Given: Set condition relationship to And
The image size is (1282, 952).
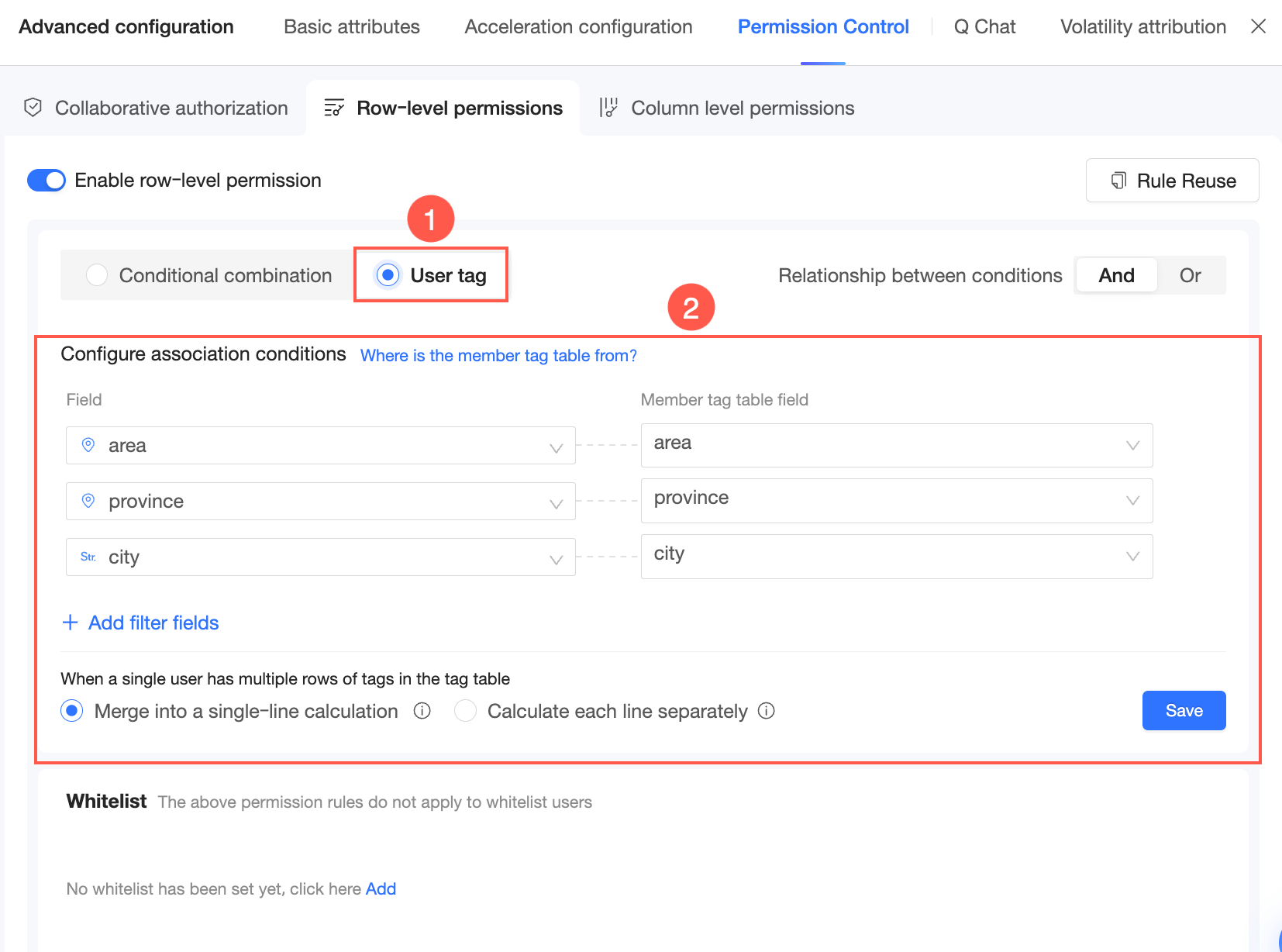Looking at the screenshot, I should pyautogui.click(x=1116, y=275).
